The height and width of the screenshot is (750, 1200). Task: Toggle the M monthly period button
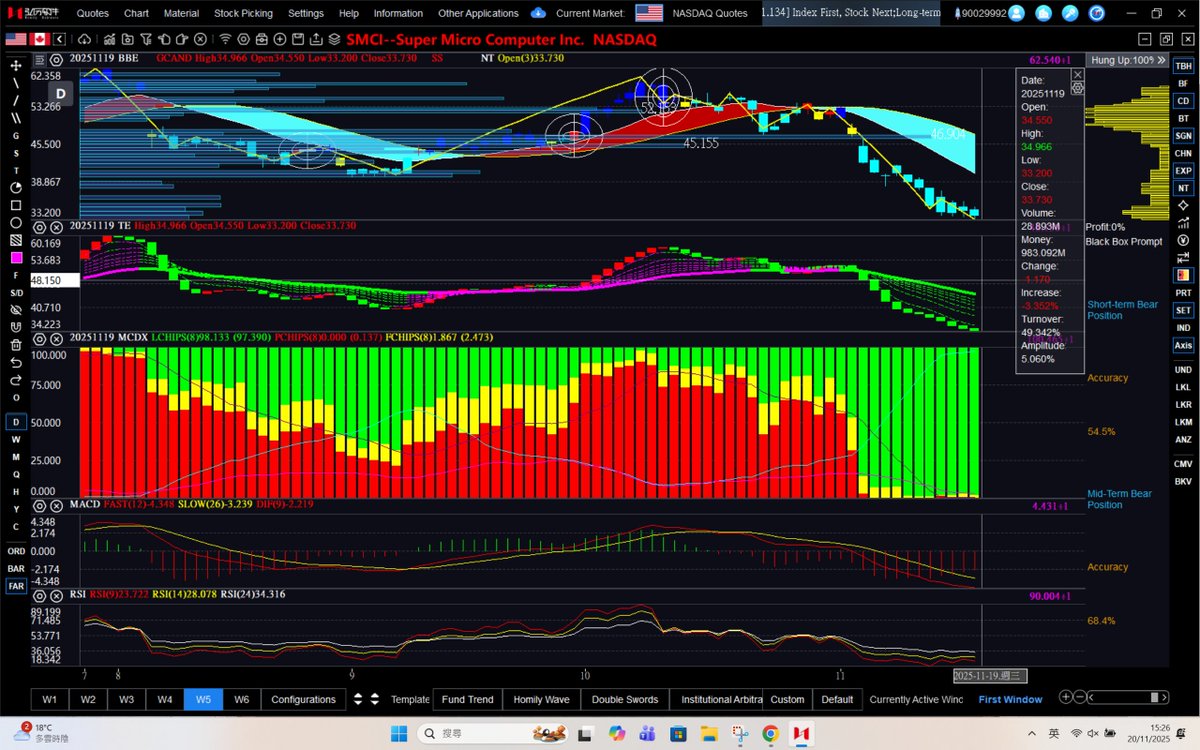(x=16, y=456)
